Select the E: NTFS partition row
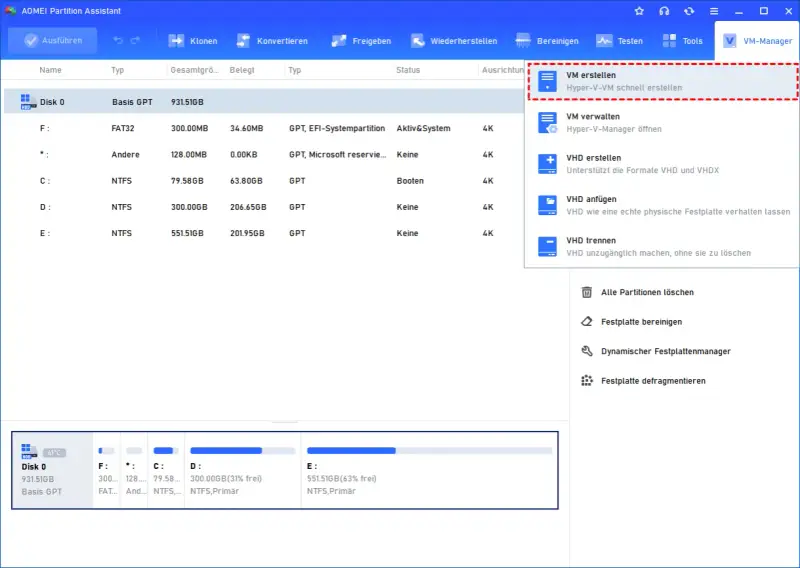 (264, 233)
